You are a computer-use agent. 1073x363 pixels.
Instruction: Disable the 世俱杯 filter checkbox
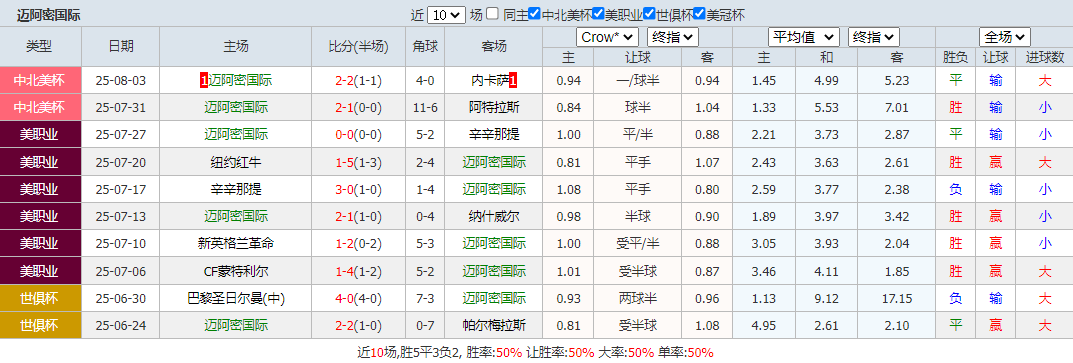[x=648, y=14]
